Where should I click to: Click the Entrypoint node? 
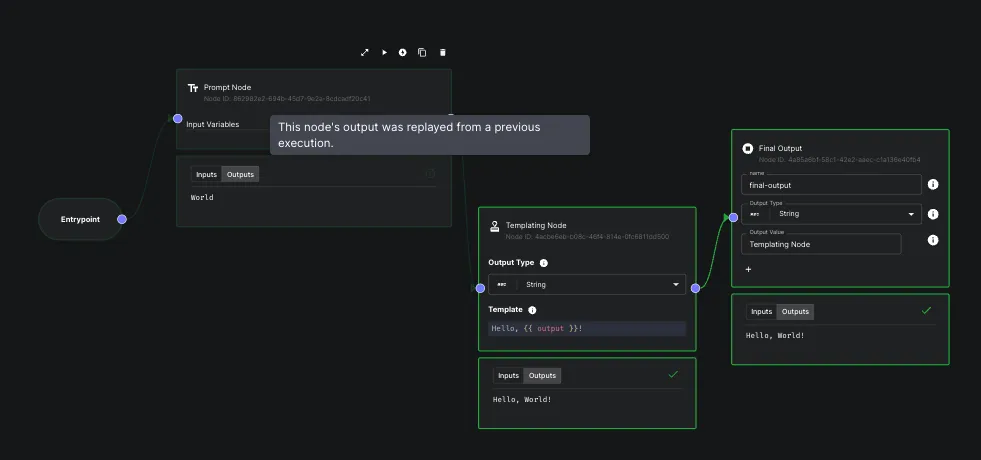click(x=80, y=220)
